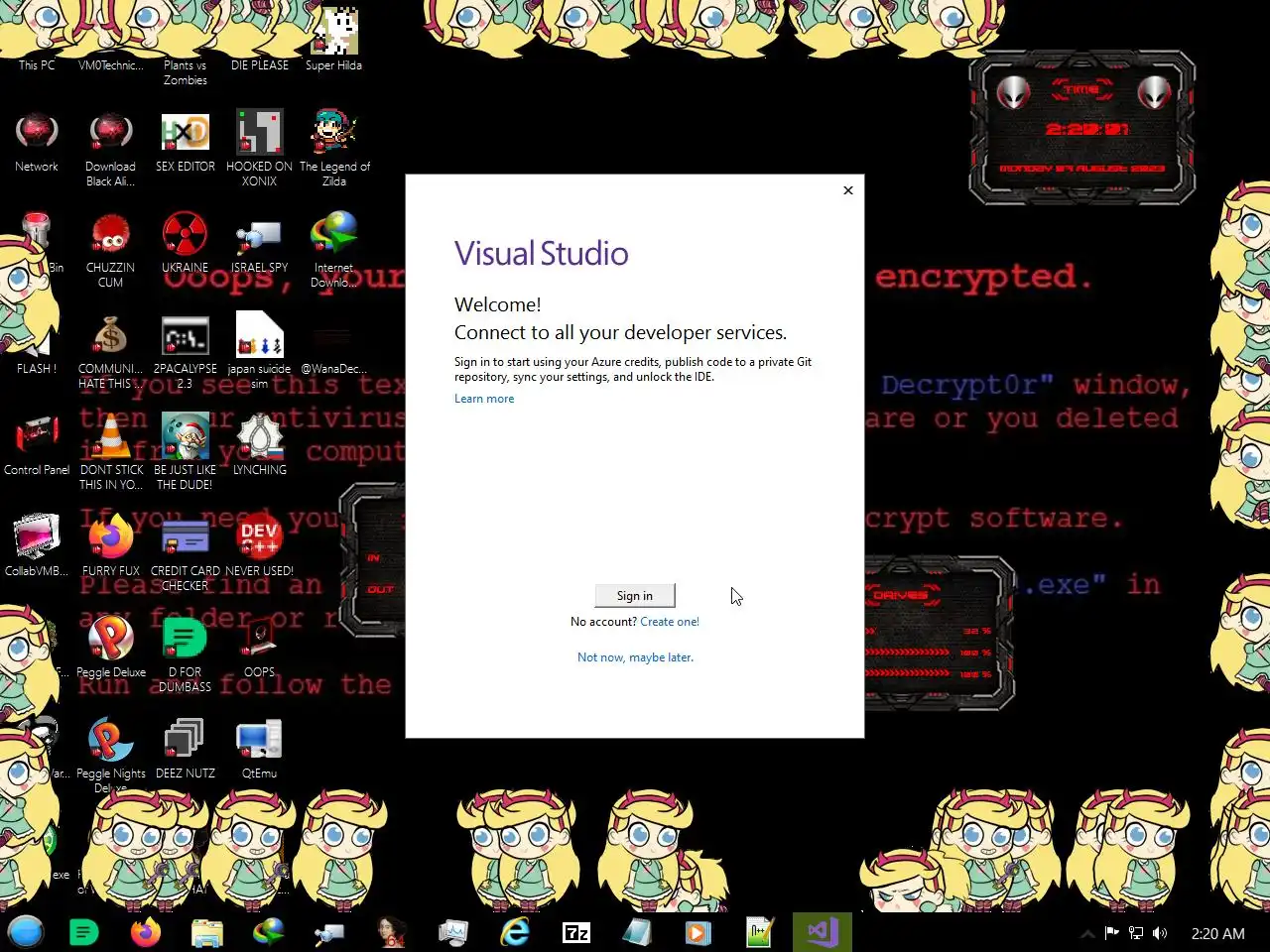Select the Network desktop icon
The width and height of the screenshot is (1270, 952).
pos(37,142)
